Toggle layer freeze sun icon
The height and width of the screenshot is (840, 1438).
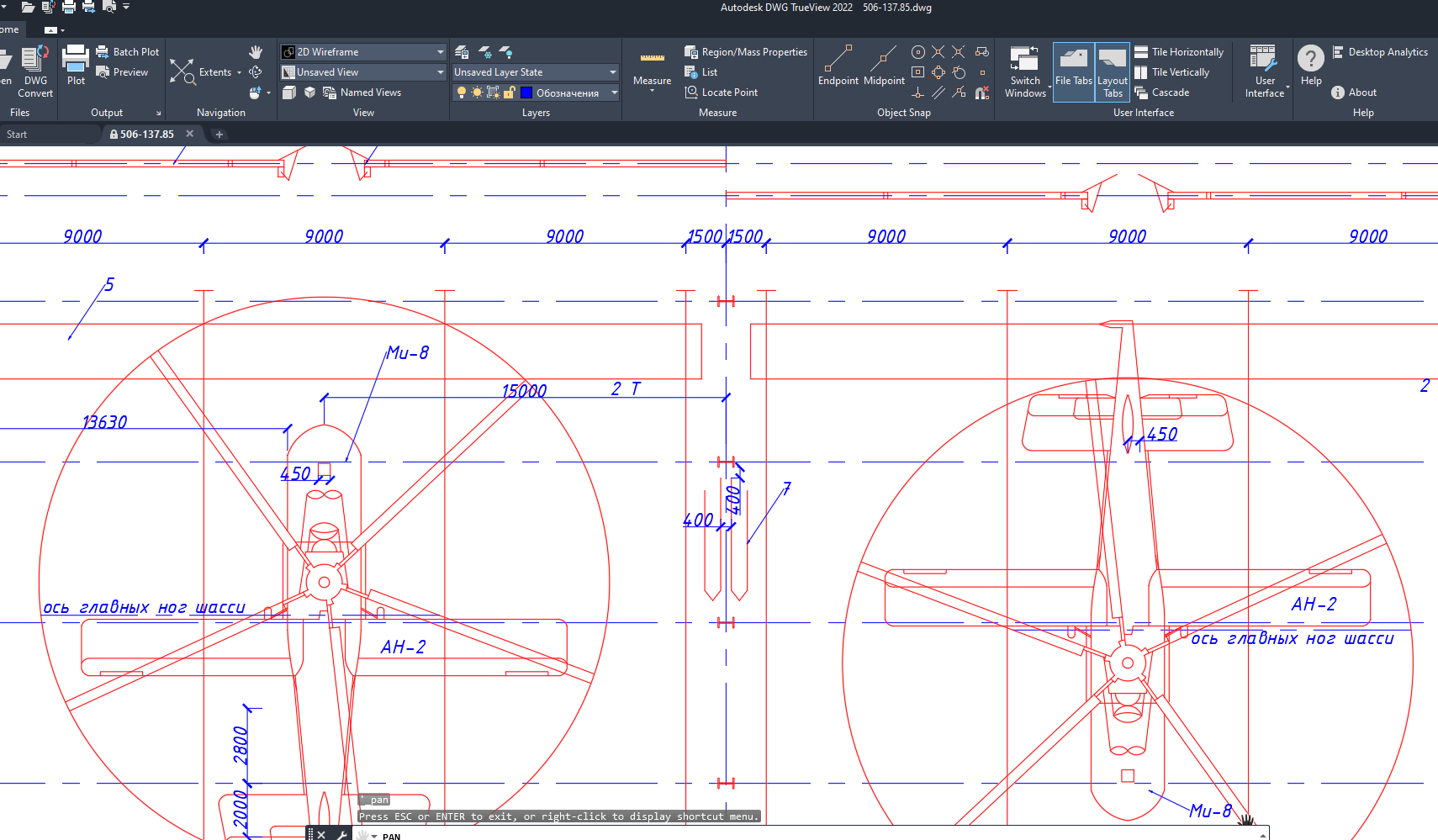point(477,92)
